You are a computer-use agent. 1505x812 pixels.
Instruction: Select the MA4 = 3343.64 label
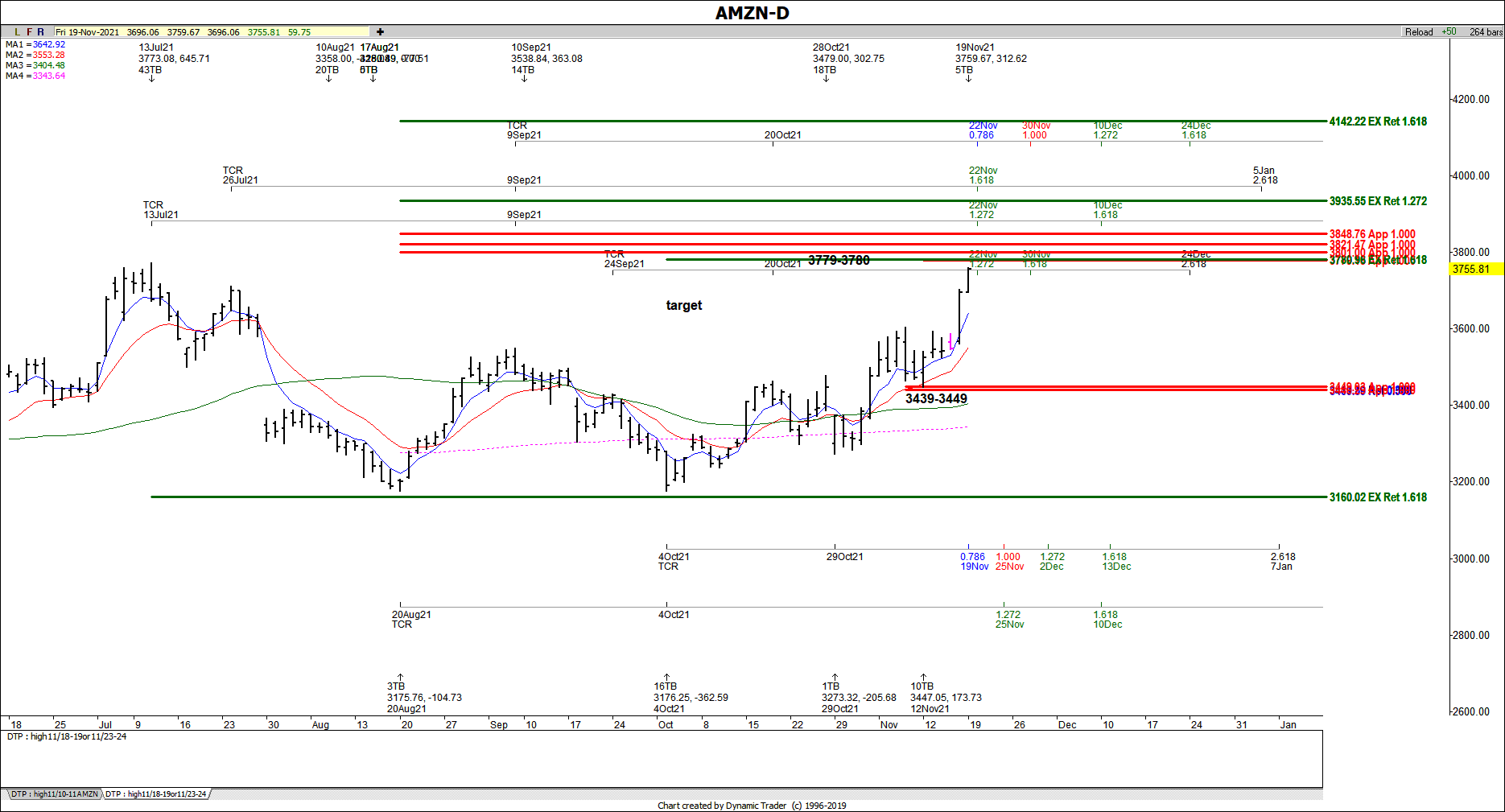(x=35, y=76)
